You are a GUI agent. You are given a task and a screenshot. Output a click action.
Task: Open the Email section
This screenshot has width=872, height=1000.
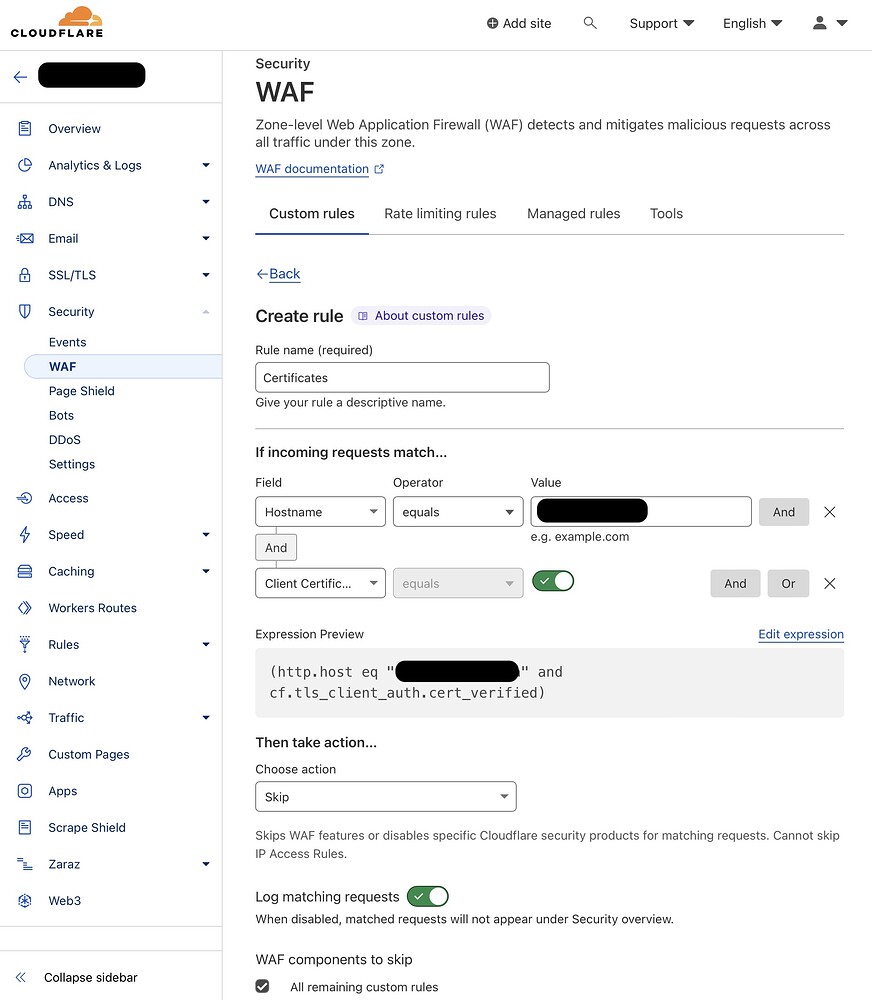point(64,238)
